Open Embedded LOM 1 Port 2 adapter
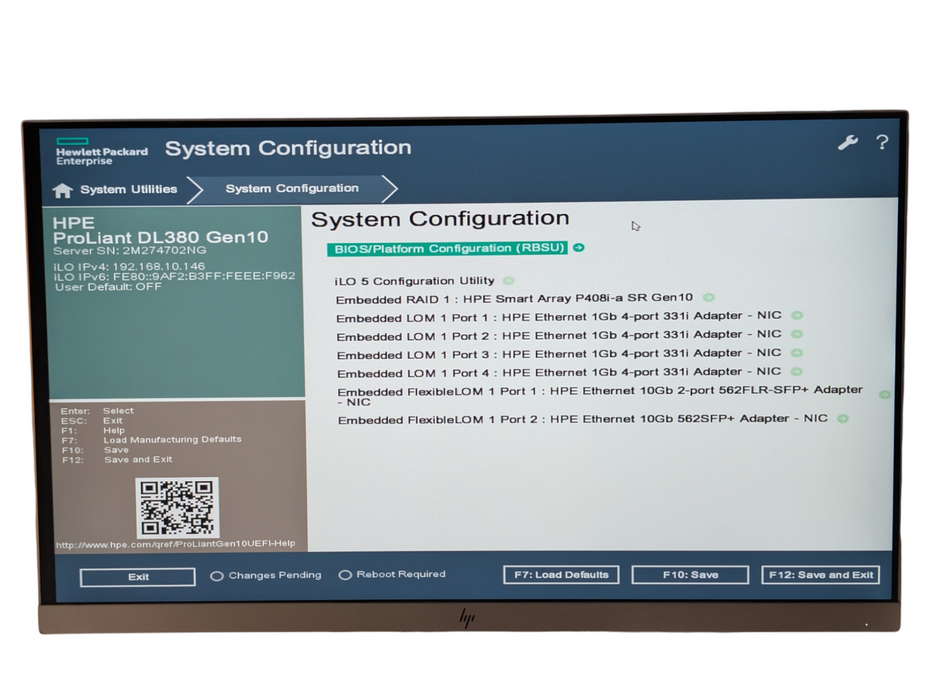Screen dimensions: 930x700 (x=559, y=335)
